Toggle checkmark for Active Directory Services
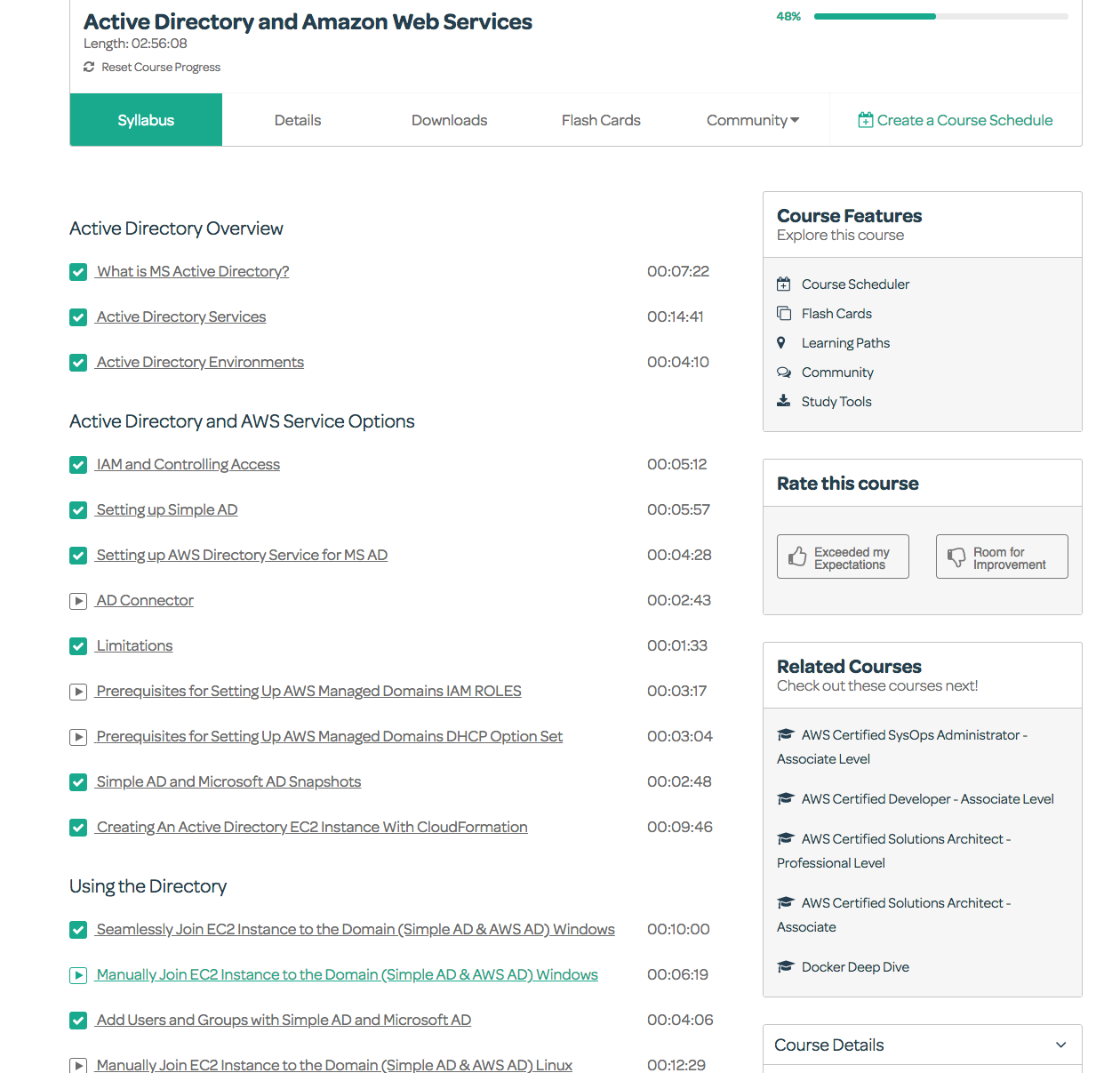Viewport: 1120px width, 1073px height. pos(78,317)
